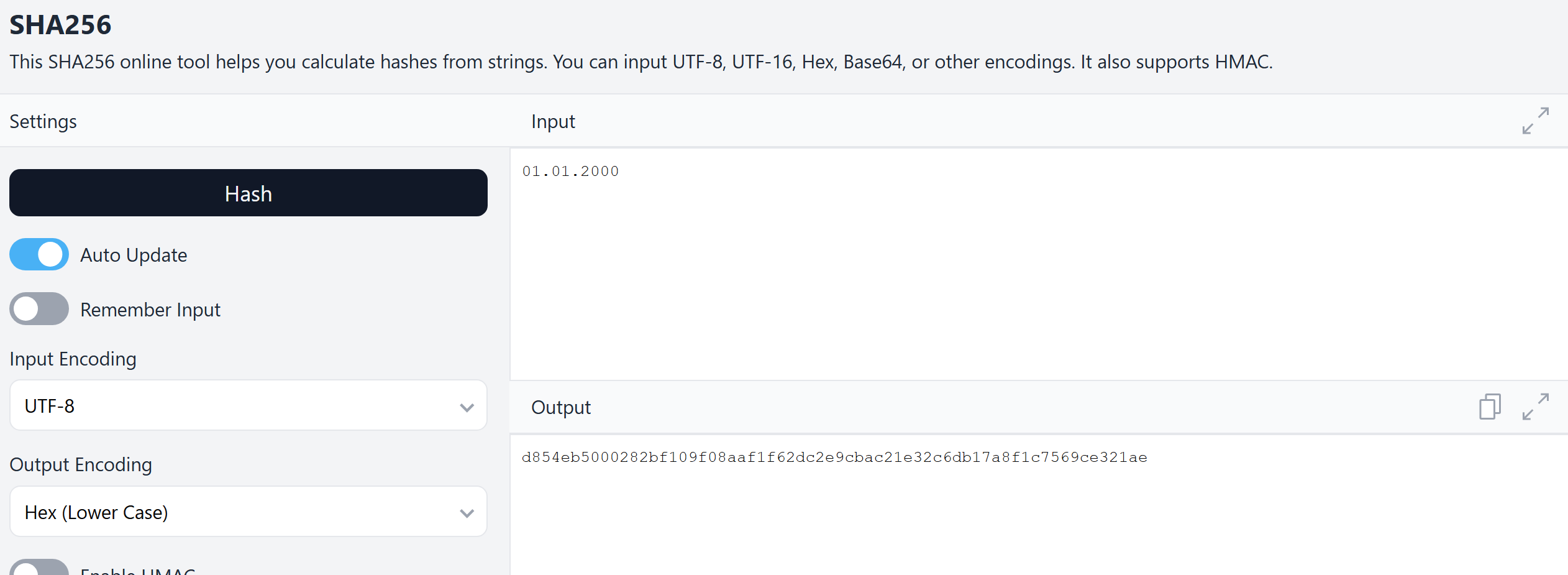Click the Auto Update label text
This screenshot has height=575, width=1568.
click(x=134, y=255)
